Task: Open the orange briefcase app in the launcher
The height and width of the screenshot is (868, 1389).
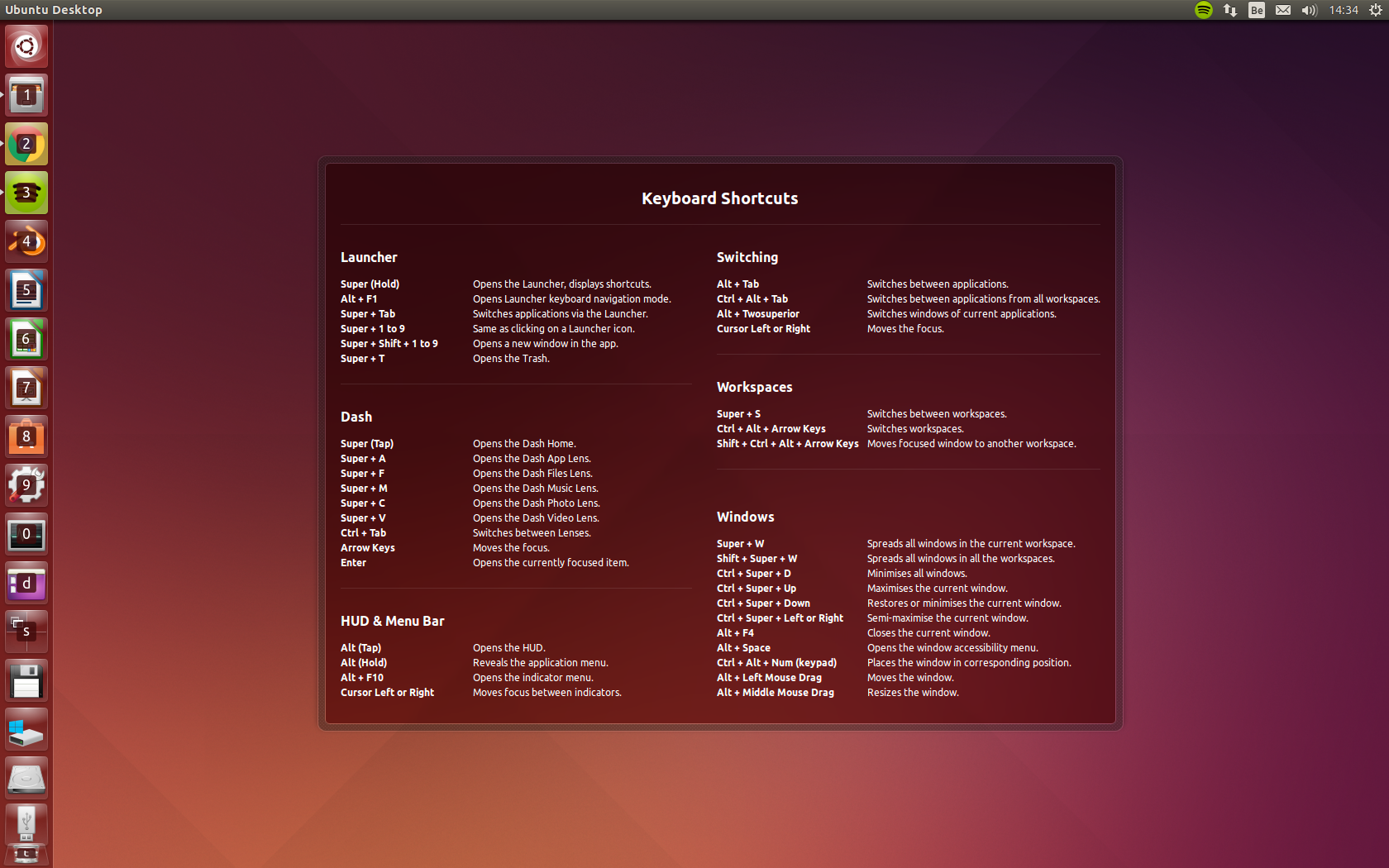Action: coord(26,436)
